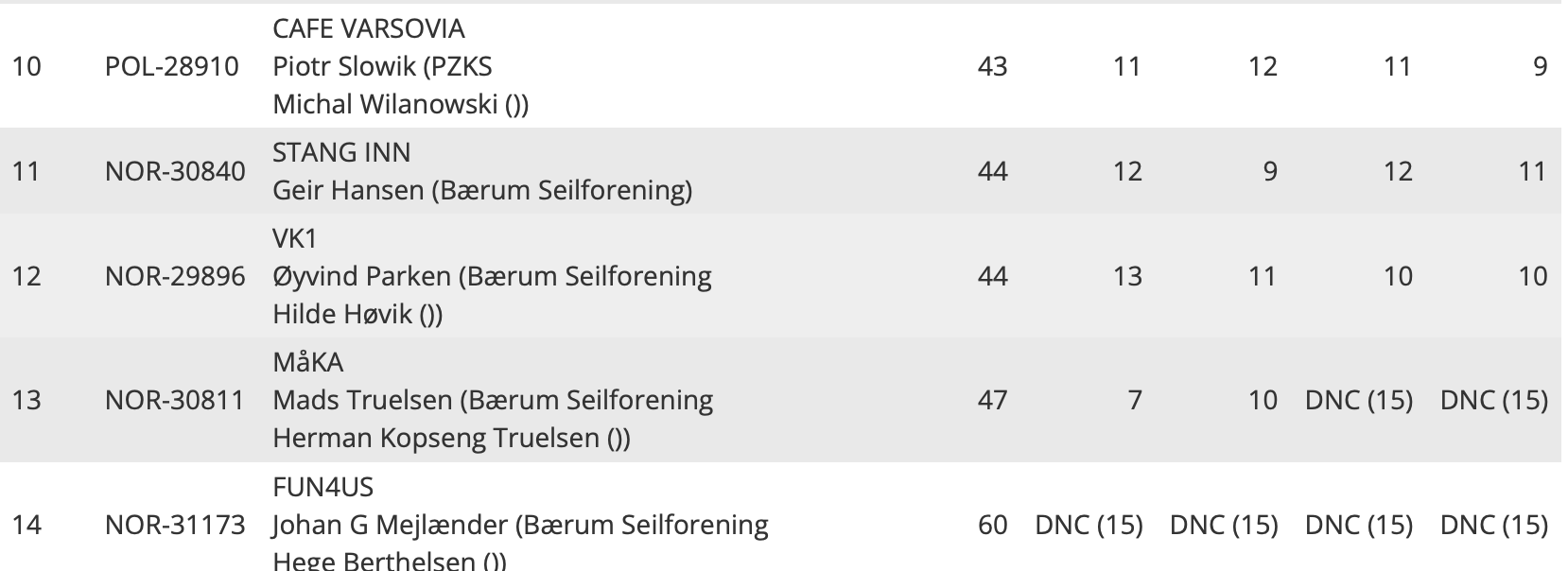Click Geir Hansen's name

pos(348,190)
